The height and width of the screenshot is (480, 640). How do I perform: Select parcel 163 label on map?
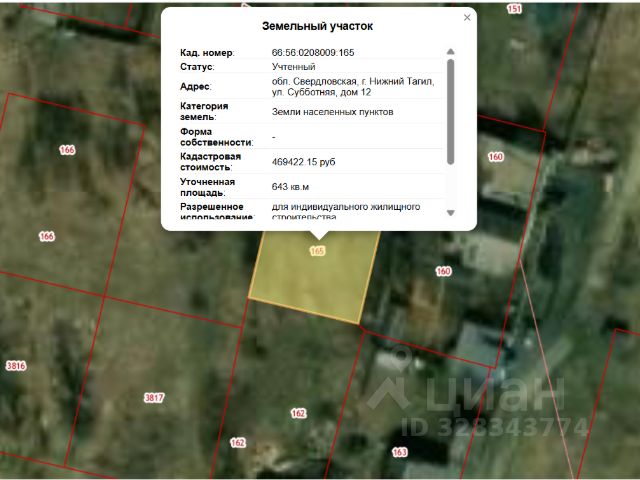400,452
